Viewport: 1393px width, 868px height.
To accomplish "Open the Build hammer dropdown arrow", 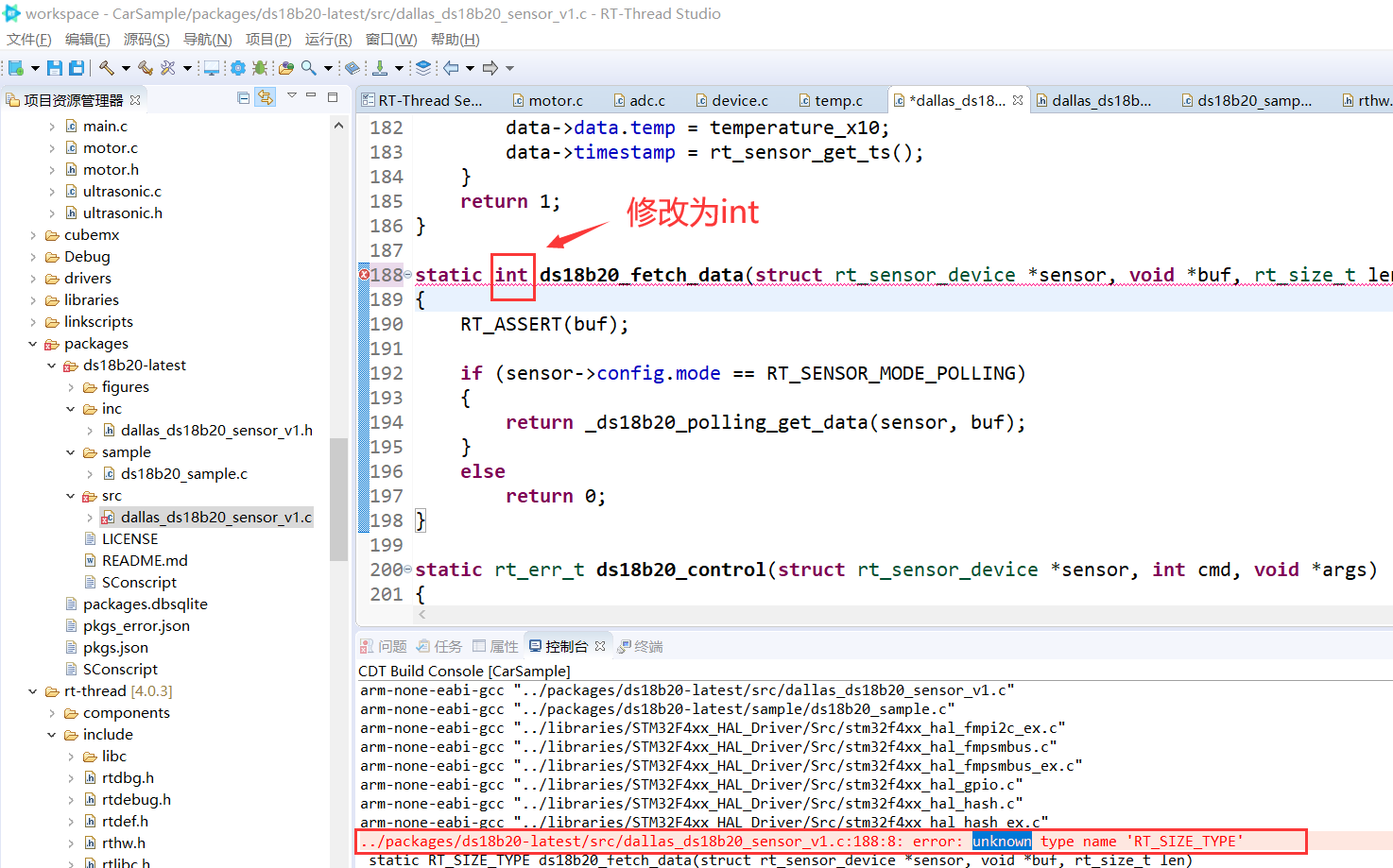I will pyautogui.click(x=126, y=68).
